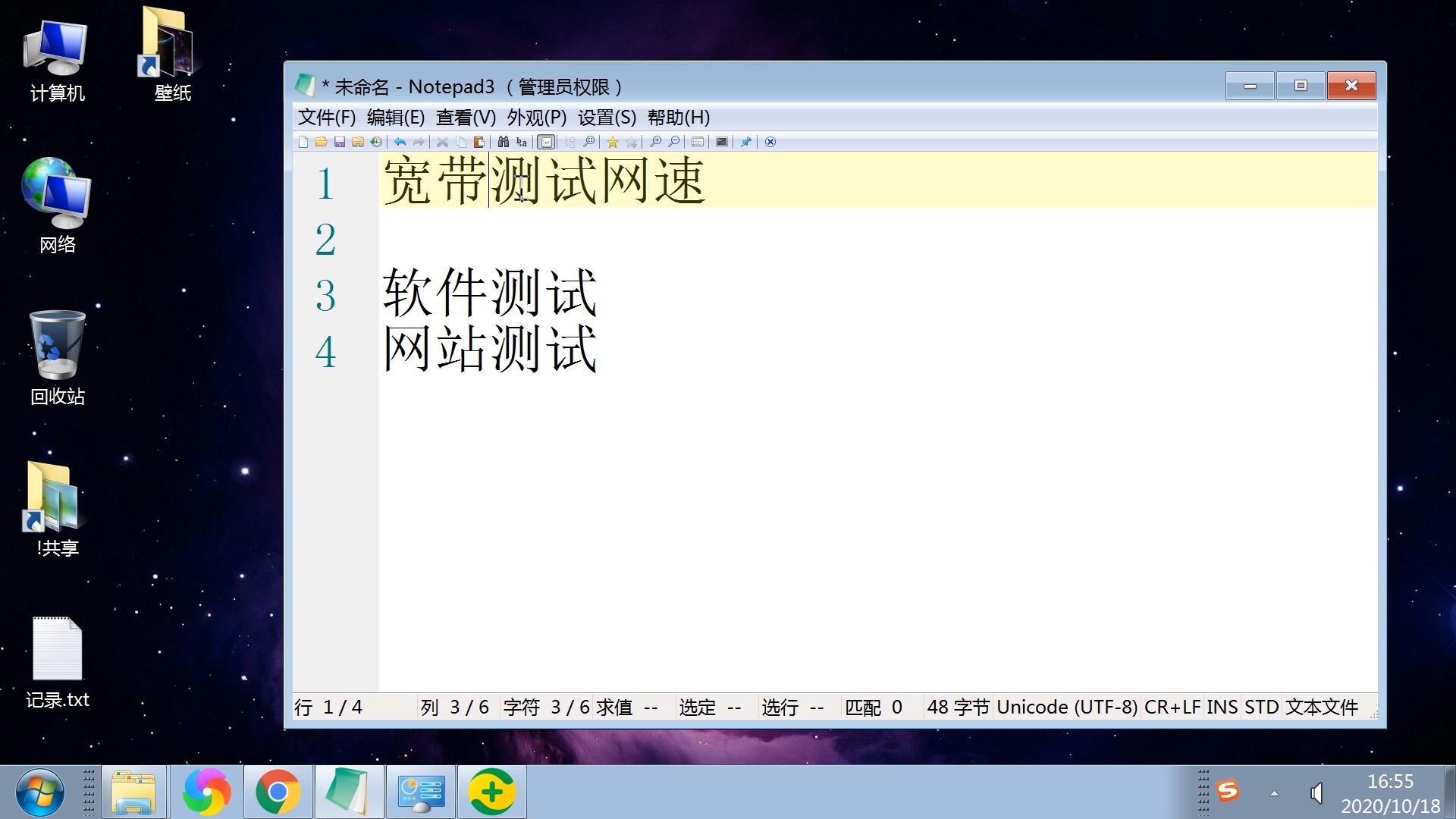Image resolution: width=1456 pixels, height=819 pixels.
Task: Open the 设置(S) menu
Action: tap(607, 118)
